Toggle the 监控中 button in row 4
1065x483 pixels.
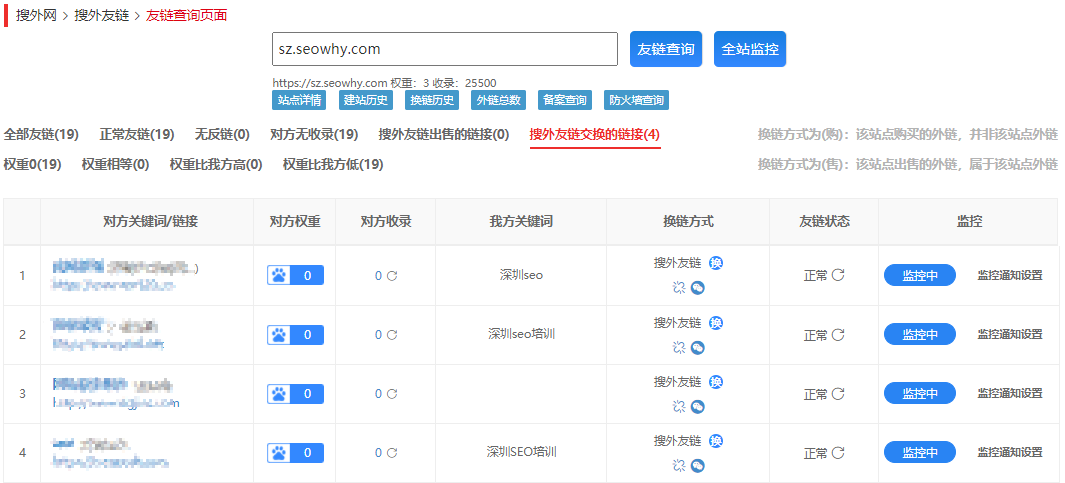tap(919, 453)
